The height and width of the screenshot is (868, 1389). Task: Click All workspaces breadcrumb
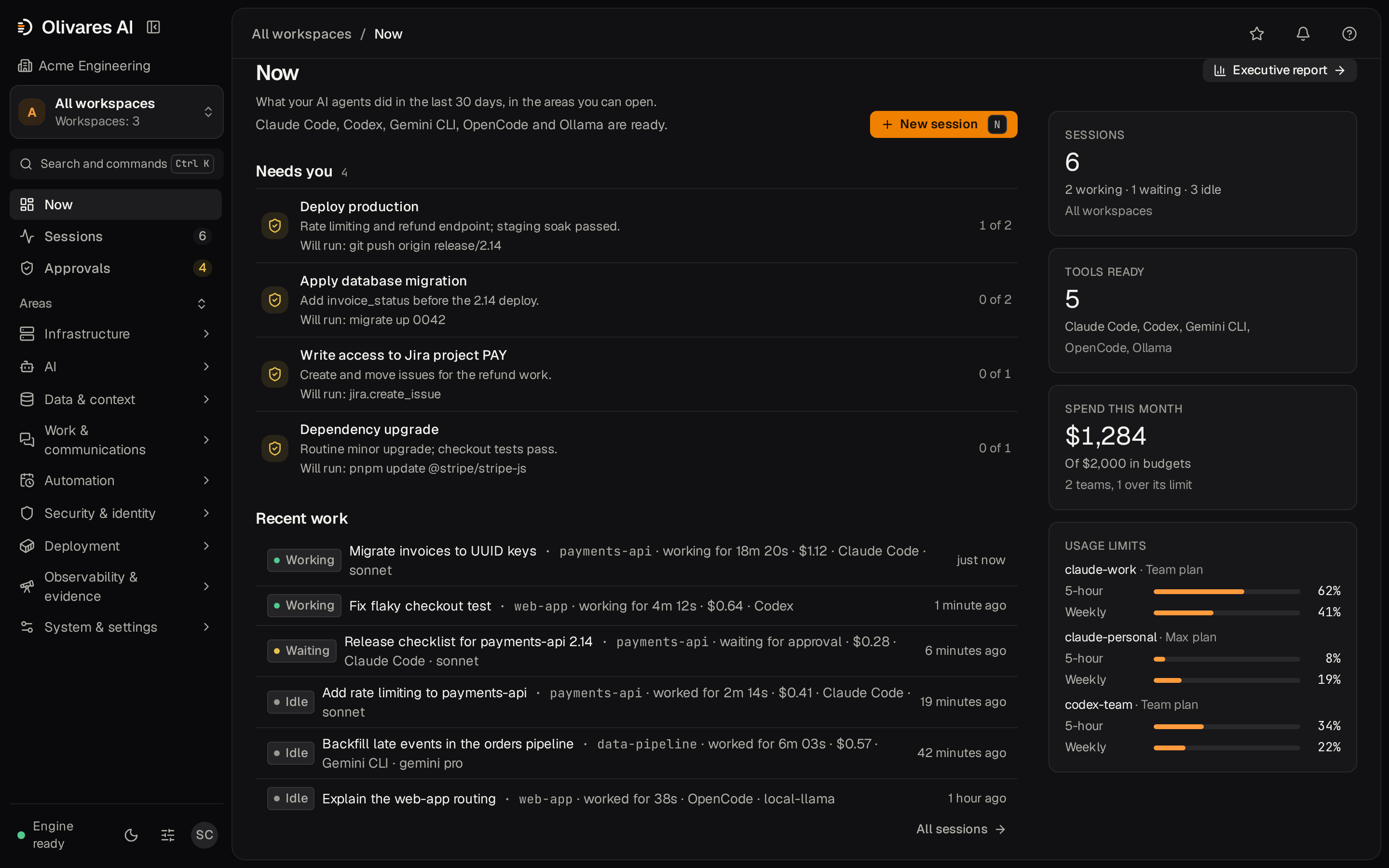pyautogui.click(x=301, y=34)
